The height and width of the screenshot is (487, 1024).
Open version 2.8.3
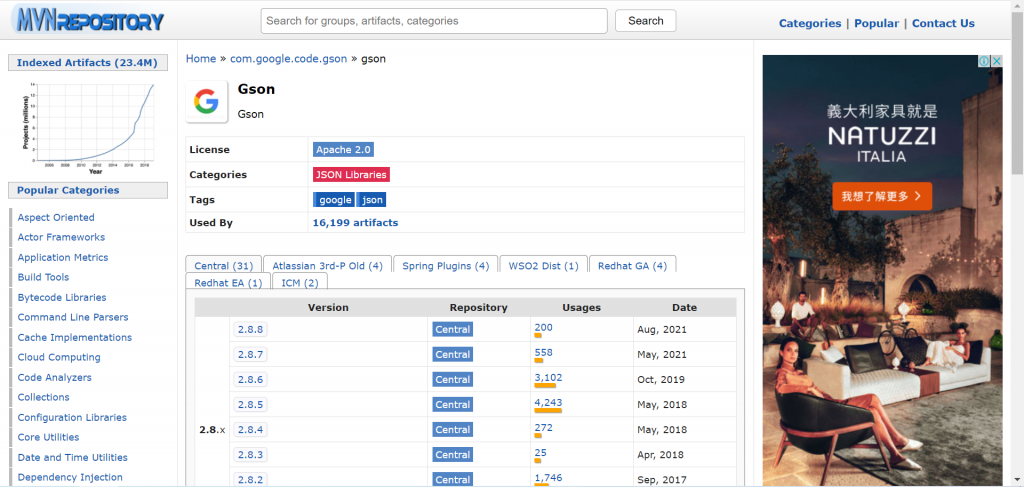click(x=250, y=455)
